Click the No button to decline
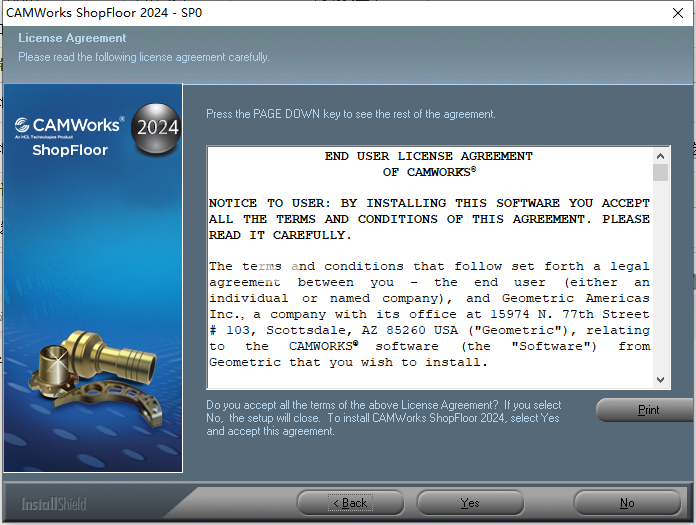Screen dimensions: 696x525 tap(627, 503)
